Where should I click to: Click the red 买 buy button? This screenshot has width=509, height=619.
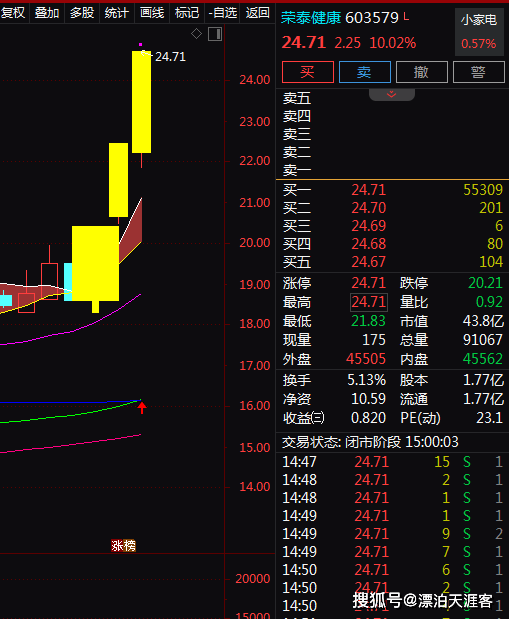(308, 72)
